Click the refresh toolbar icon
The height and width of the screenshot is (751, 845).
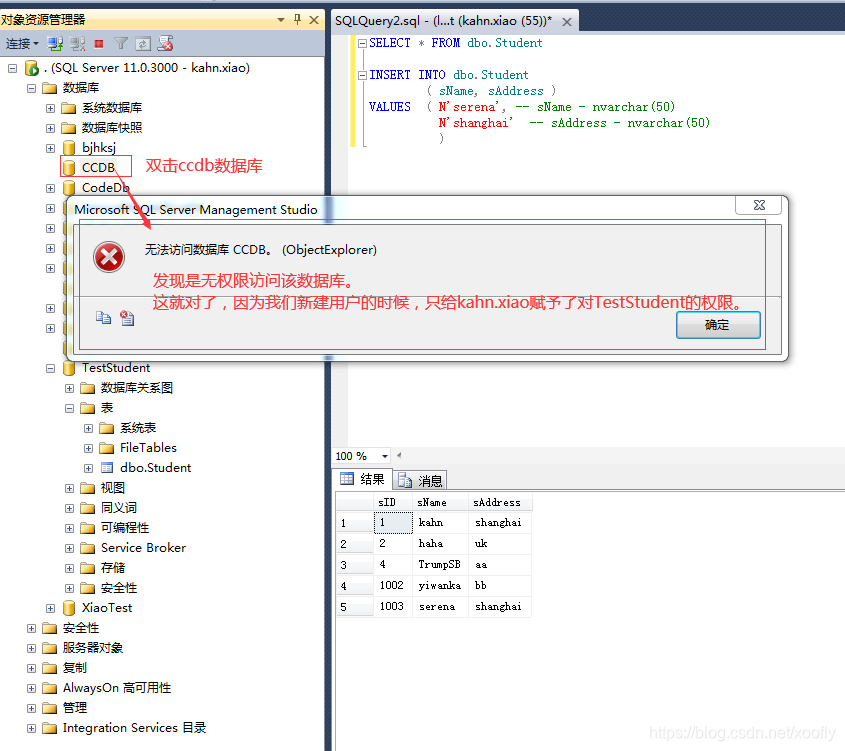pos(143,44)
